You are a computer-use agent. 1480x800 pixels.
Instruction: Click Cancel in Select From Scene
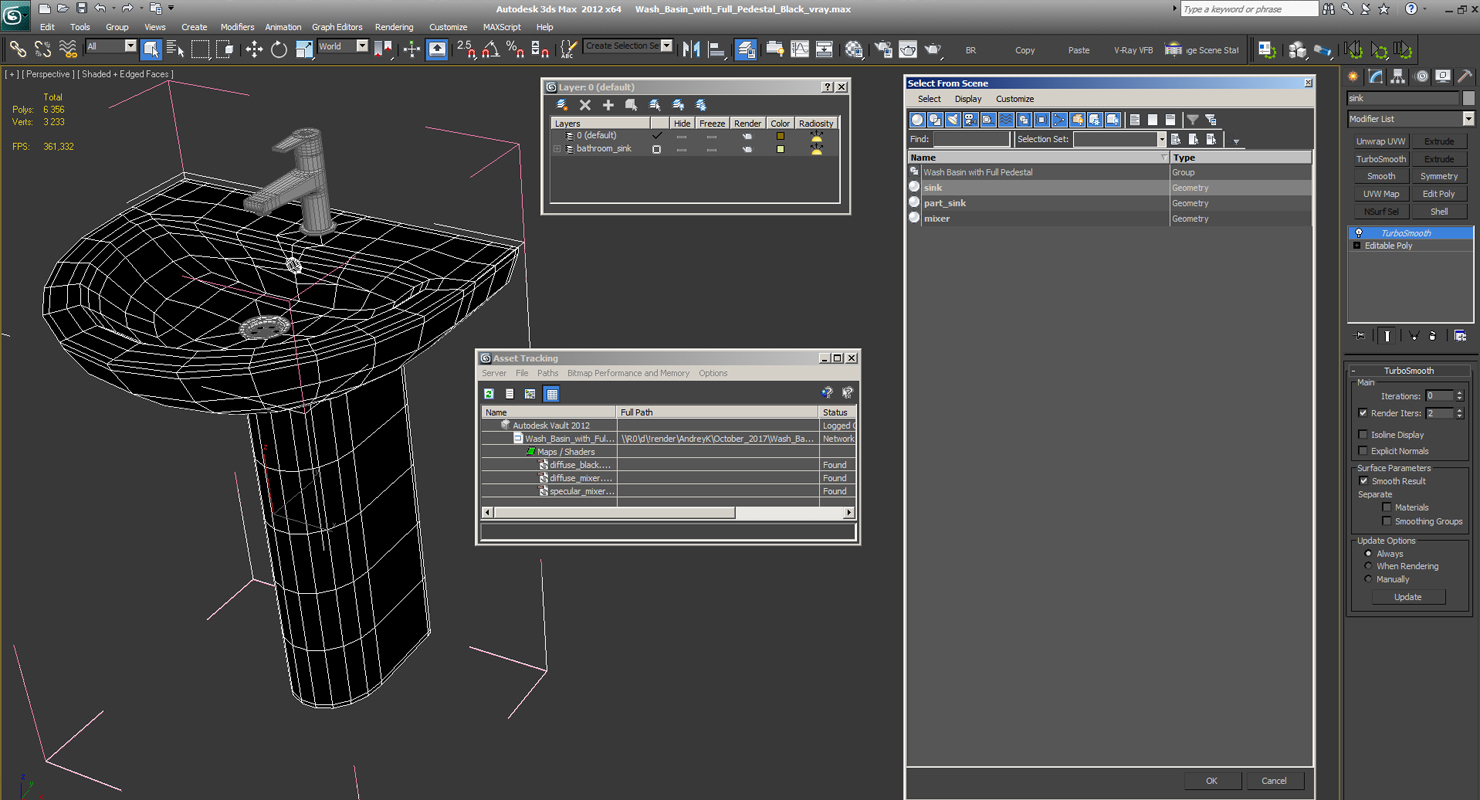[1274, 781]
